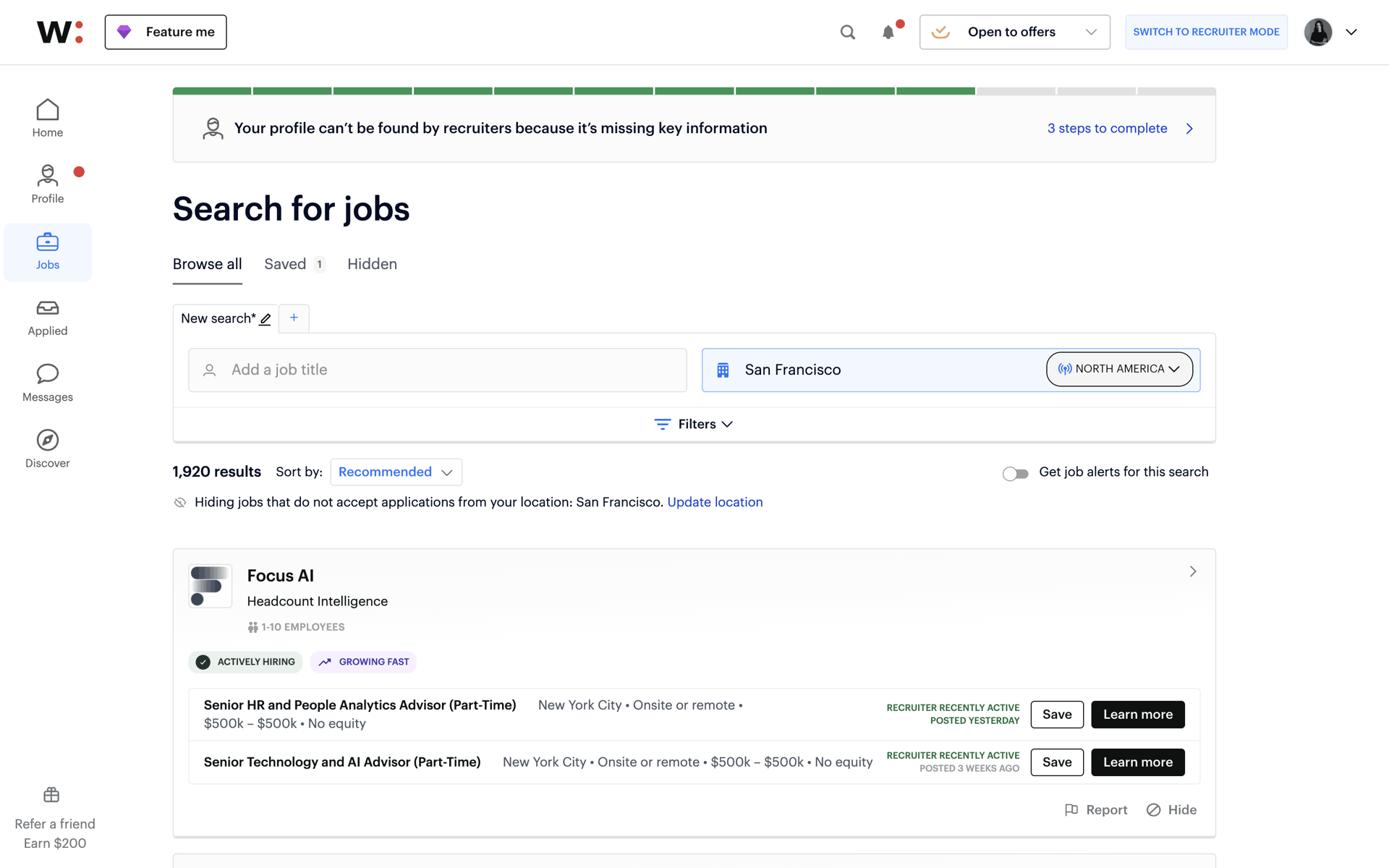The width and height of the screenshot is (1389, 868).
Task: Hide the Focus AI listing
Action: pos(1172,809)
